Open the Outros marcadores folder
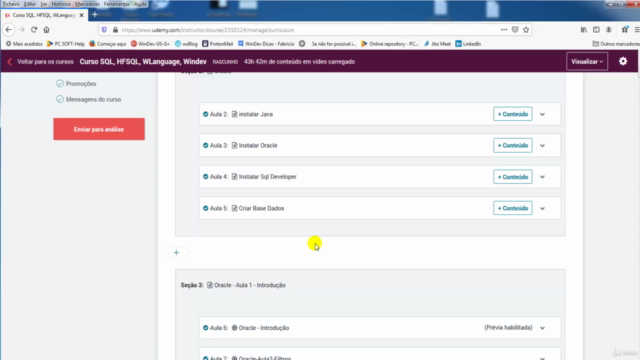Screen dimensions: 640x360 tap(616, 44)
